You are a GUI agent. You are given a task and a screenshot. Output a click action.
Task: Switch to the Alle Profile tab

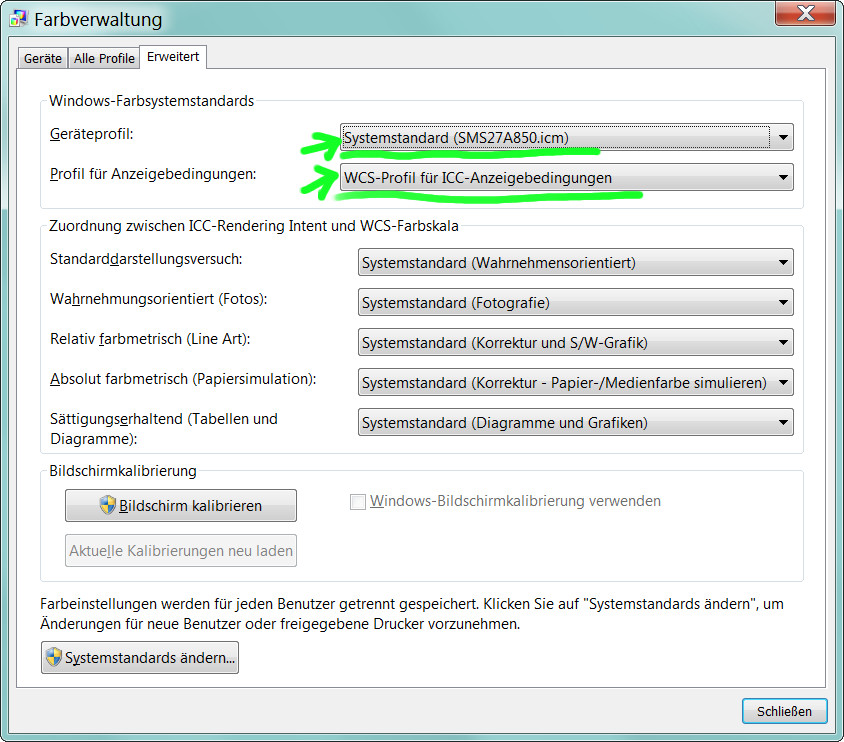[x=104, y=58]
